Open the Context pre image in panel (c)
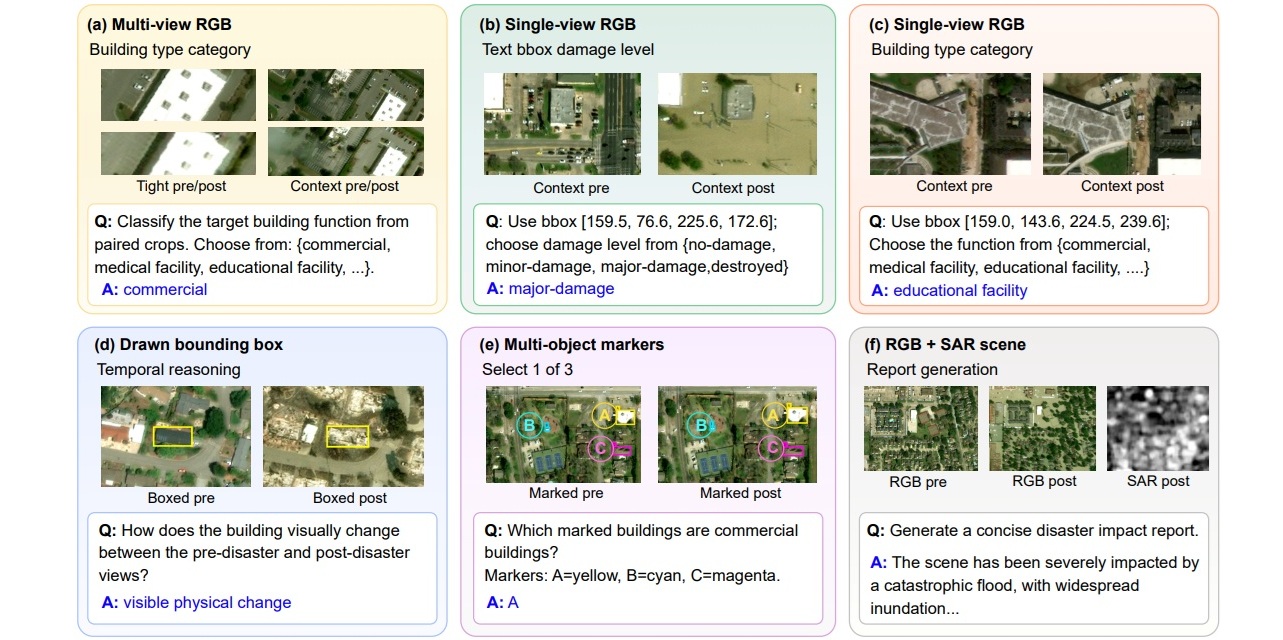1283x640 pixels. (948, 125)
